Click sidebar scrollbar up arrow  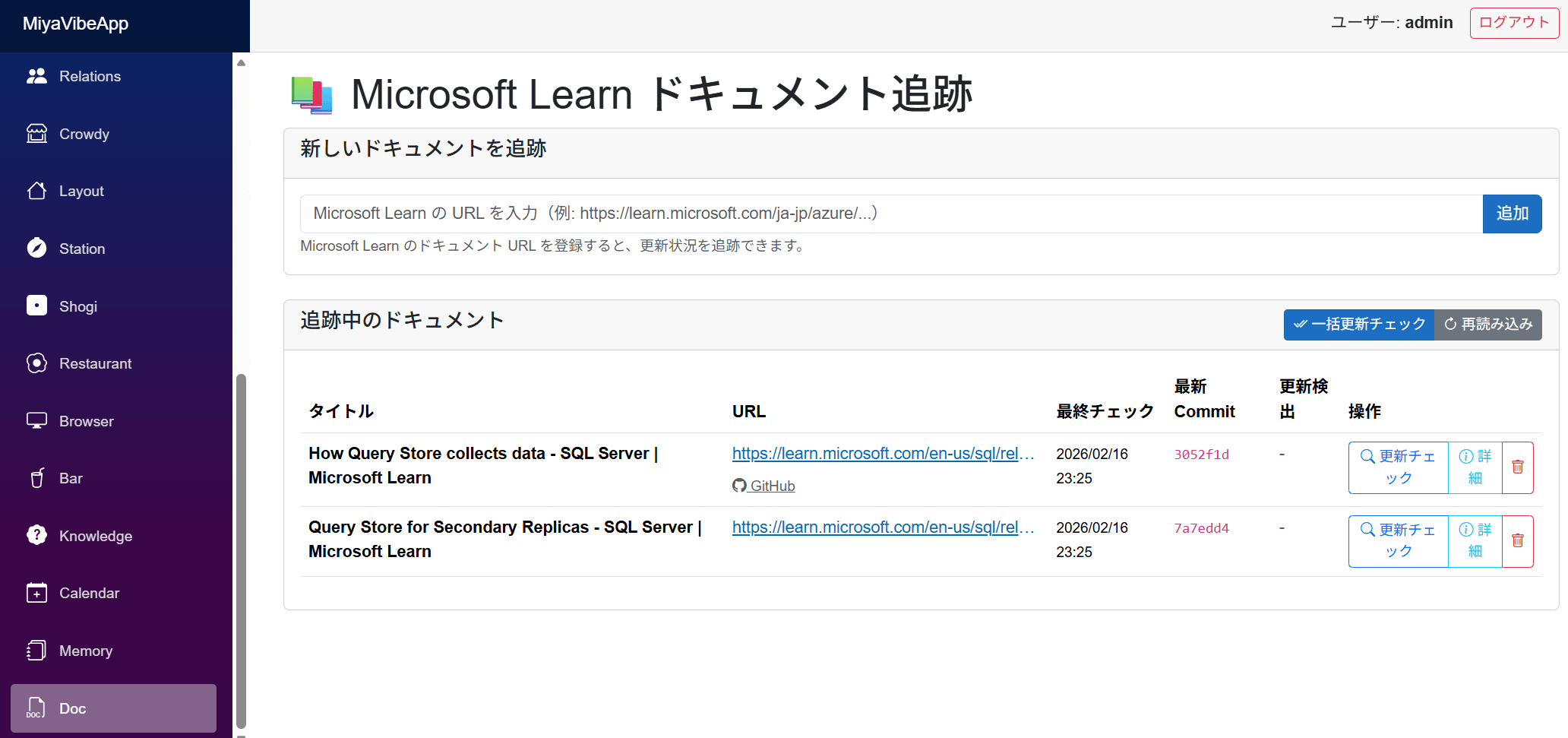pos(241,62)
